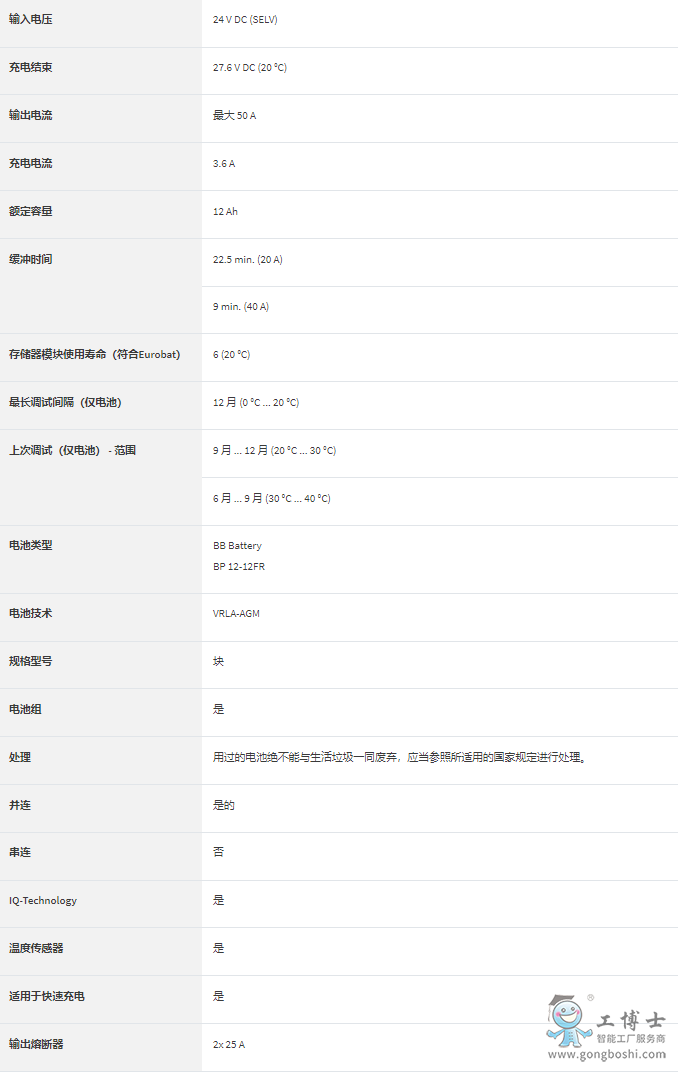The width and height of the screenshot is (681, 1074).
Task: Click the VRLA-AGM battery technology value
Action: pyautogui.click(x=236, y=613)
